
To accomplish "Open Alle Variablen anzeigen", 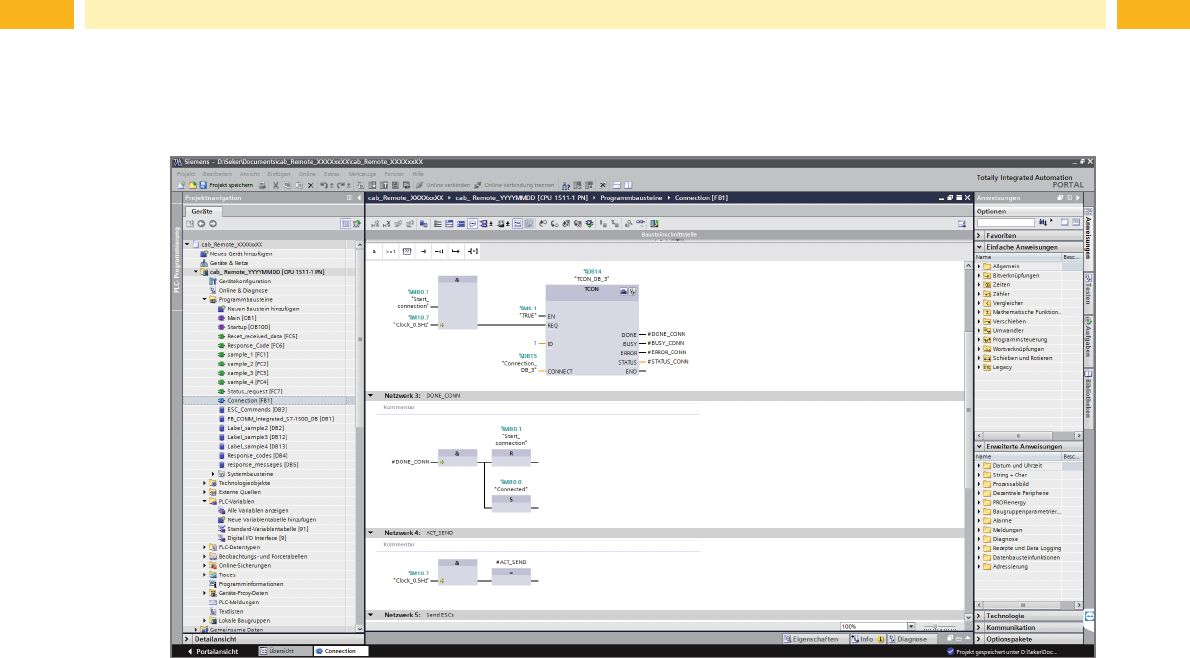I will click(x=257, y=511).
